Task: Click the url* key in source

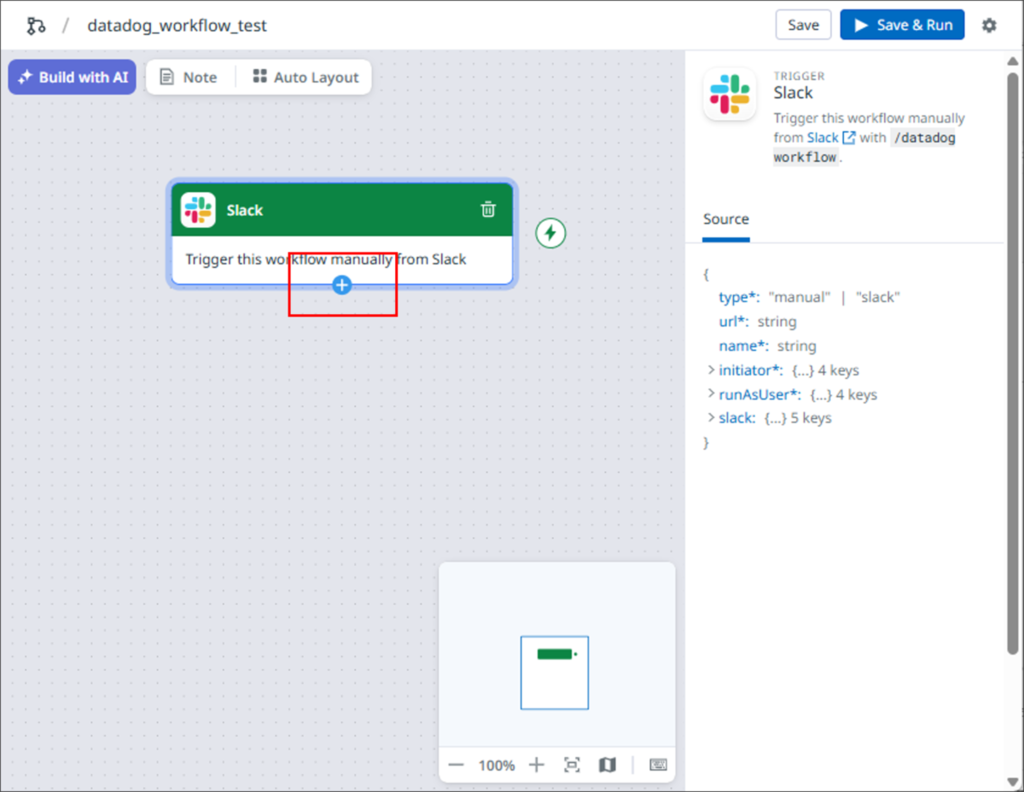Action: click(x=733, y=321)
